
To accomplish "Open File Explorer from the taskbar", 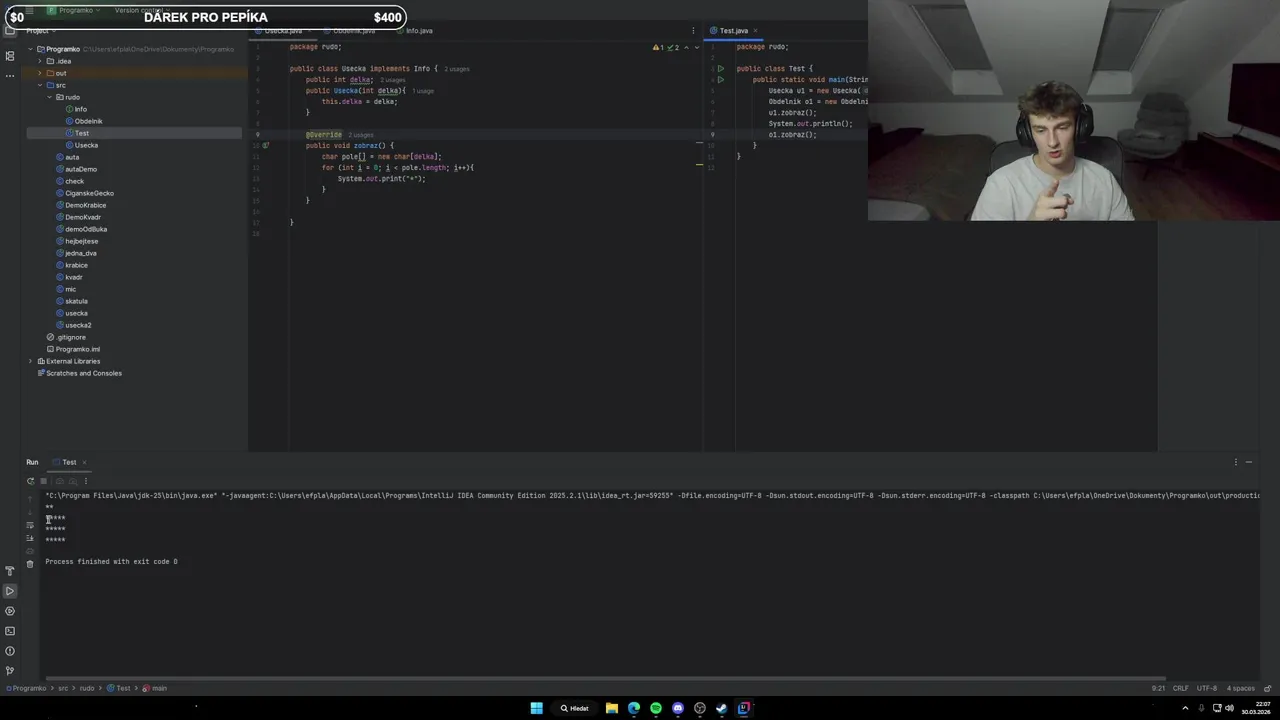I will point(612,708).
